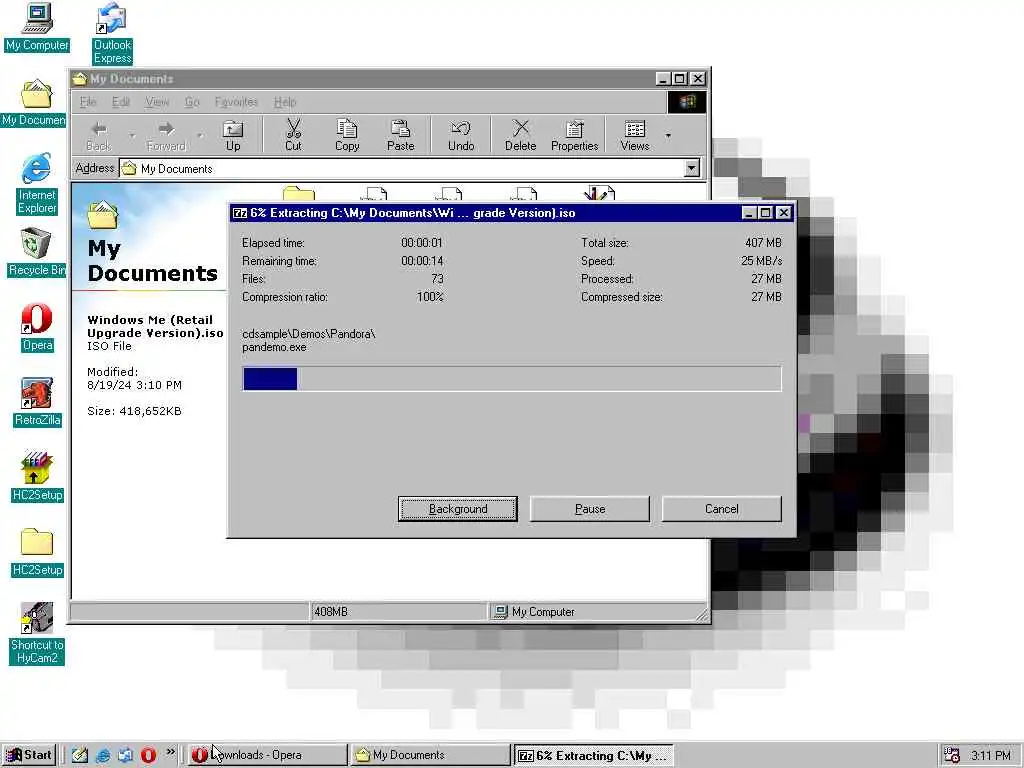The height and width of the screenshot is (768, 1024).
Task: Click Internet Explorer quick launch icon
Action: (x=103, y=755)
